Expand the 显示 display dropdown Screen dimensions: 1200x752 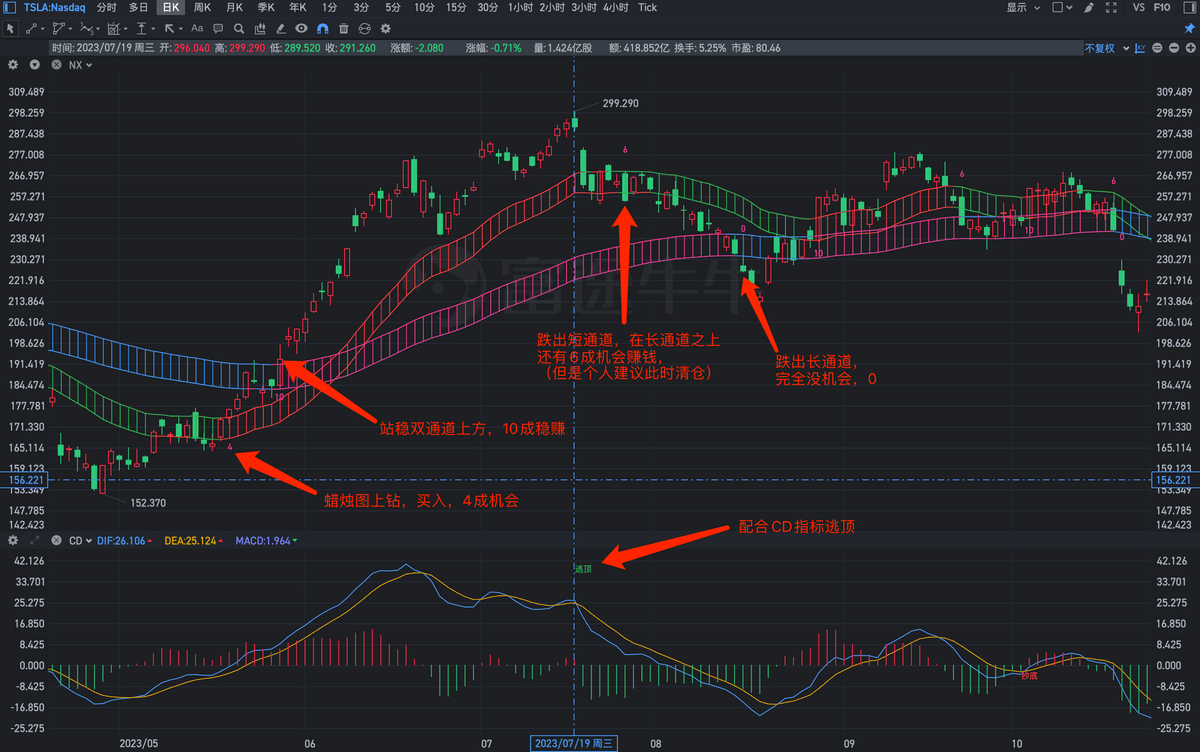click(x=1022, y=8)
